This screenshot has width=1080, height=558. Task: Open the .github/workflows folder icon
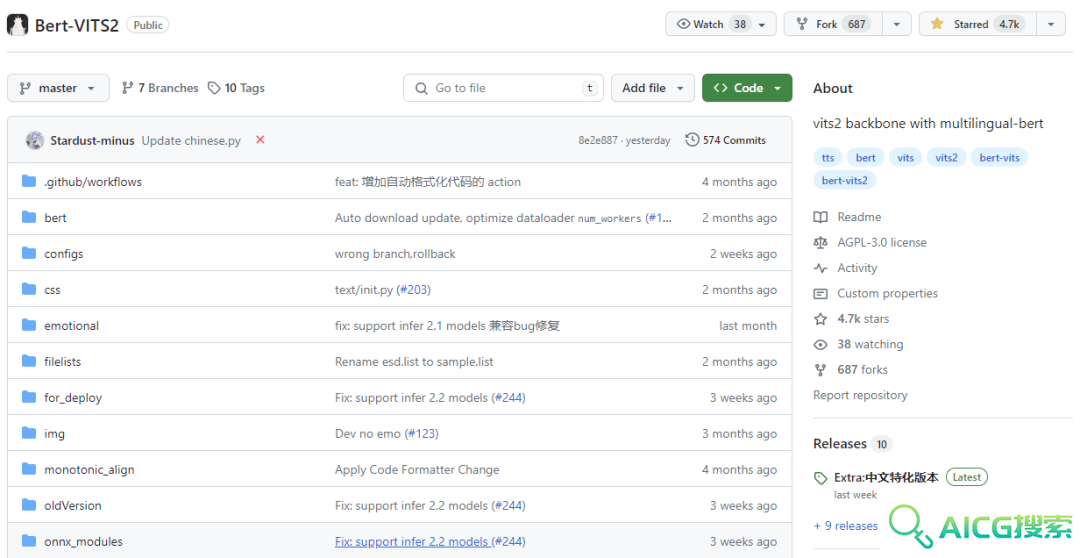pyautogui.click(x=29, y=181)
